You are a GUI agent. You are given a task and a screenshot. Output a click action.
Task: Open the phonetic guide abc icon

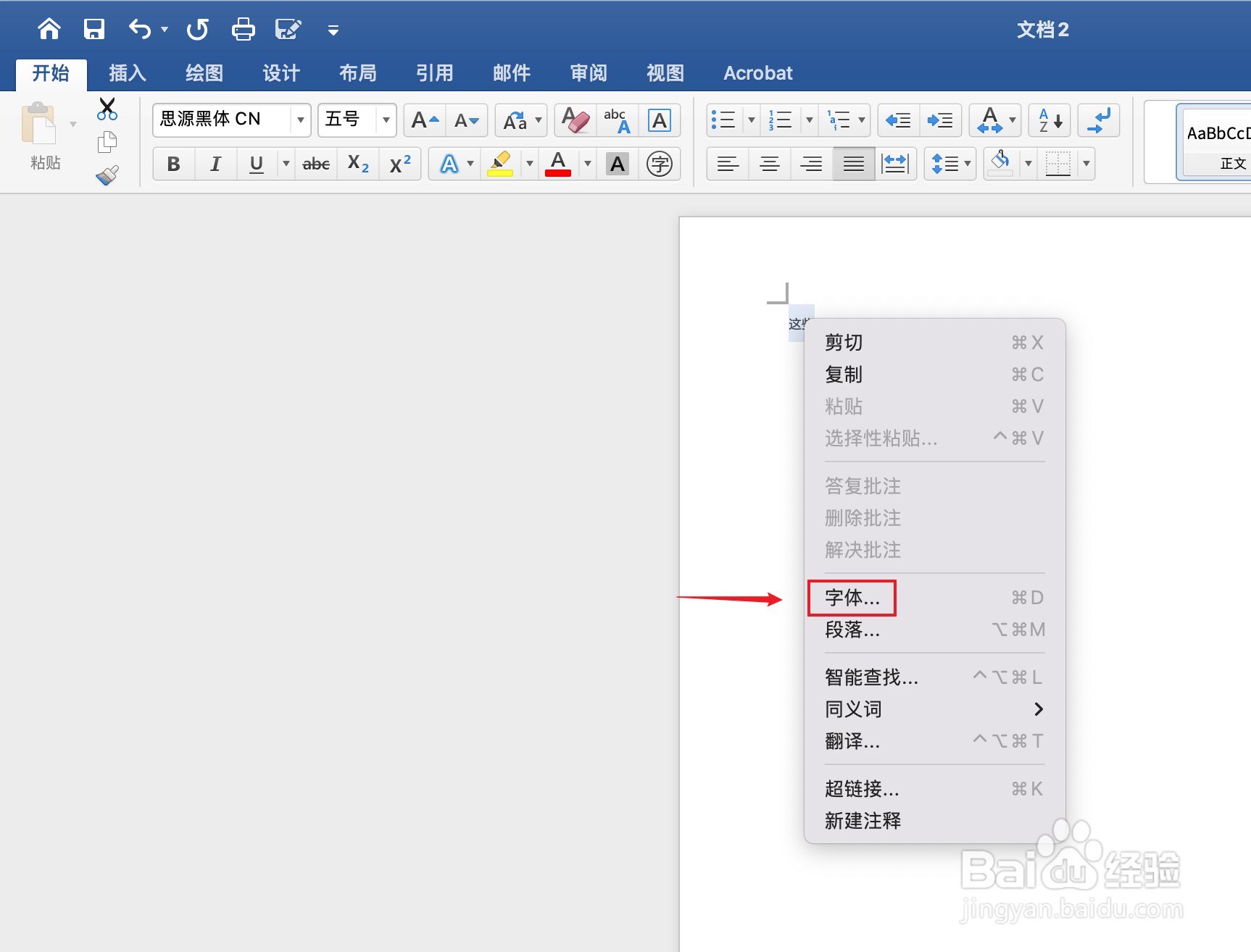618,120
